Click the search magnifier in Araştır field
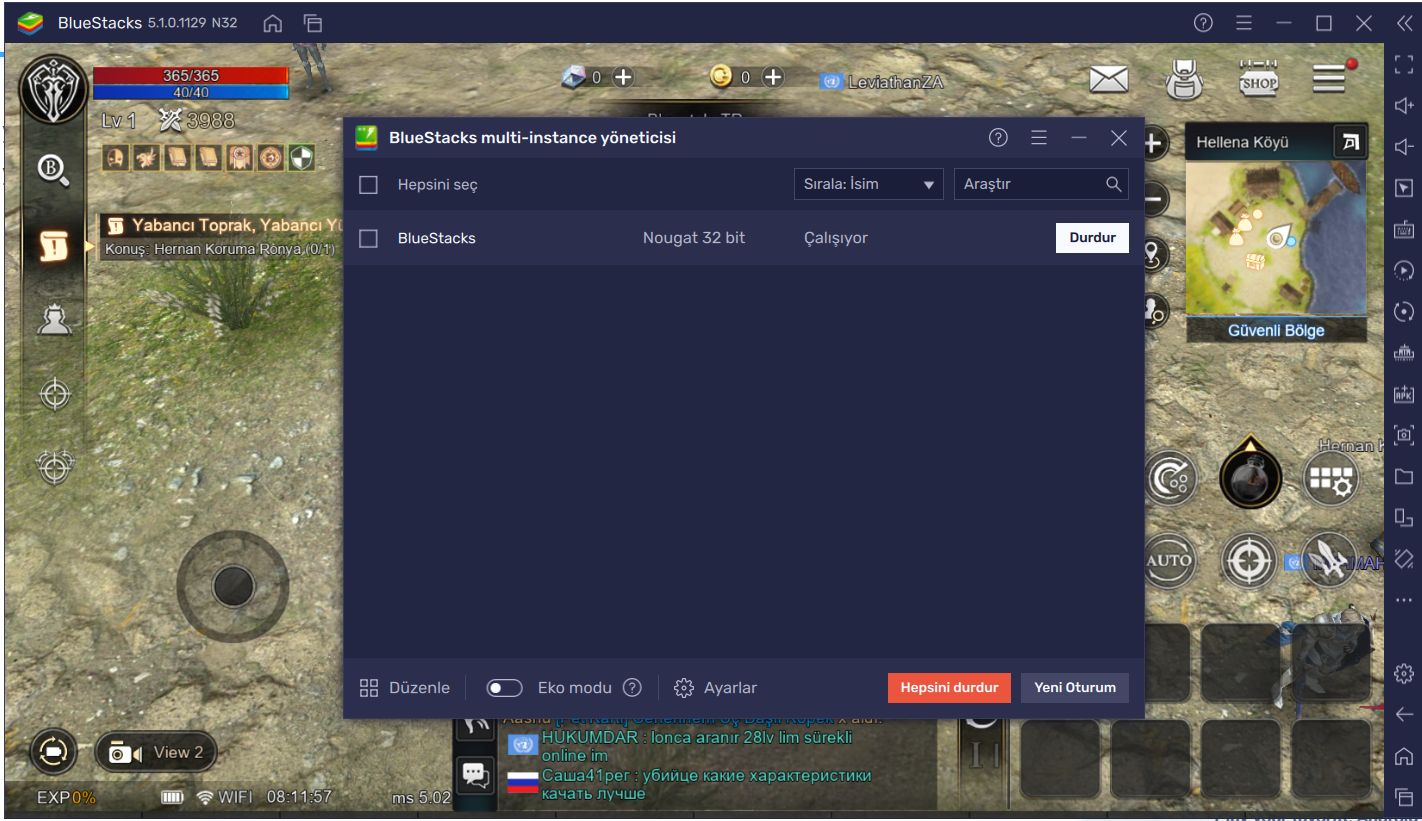Screen dimensions: 1422x821 pos(1113,184)
